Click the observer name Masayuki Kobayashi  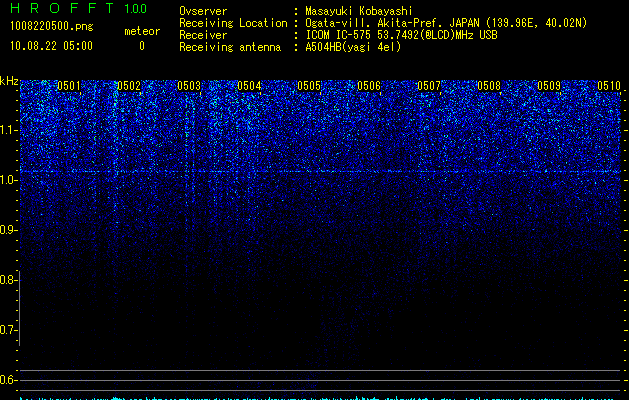click(x=359, y=11)
